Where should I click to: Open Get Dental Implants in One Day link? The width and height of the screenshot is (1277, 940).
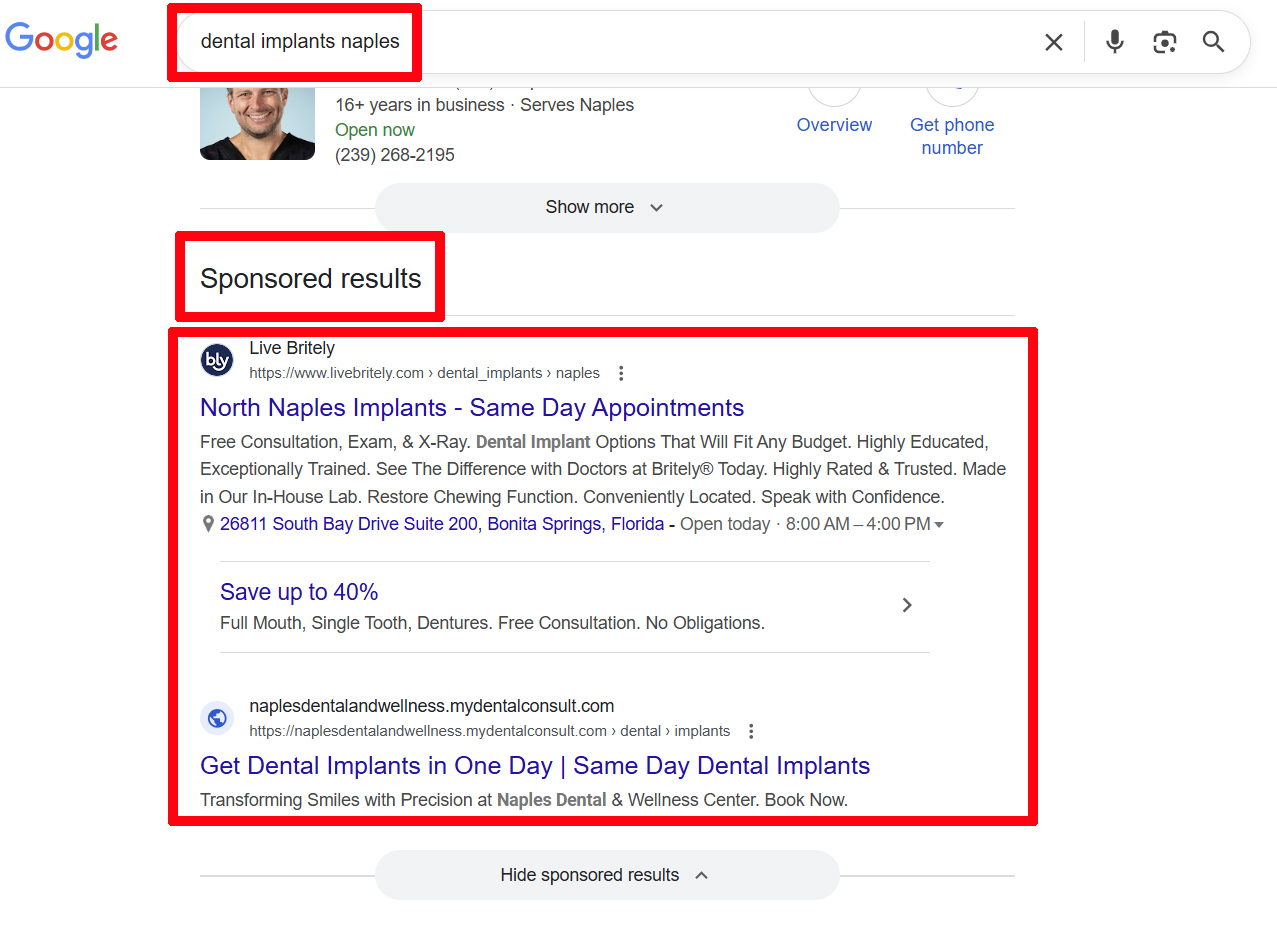click(x=535, y=766)
